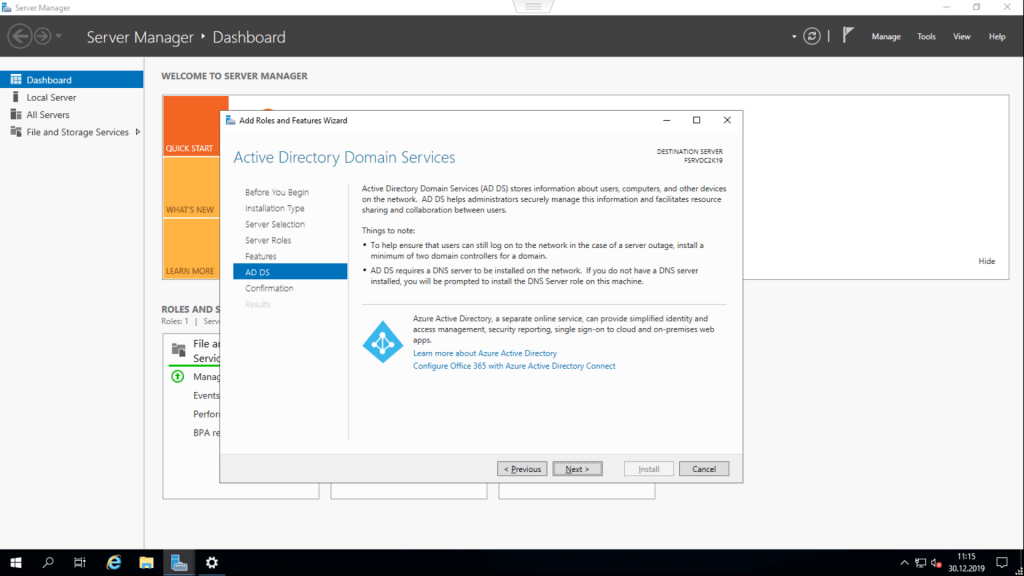Open the Tools menu
Screen dimensions: 1024x576
pos(926,37)
